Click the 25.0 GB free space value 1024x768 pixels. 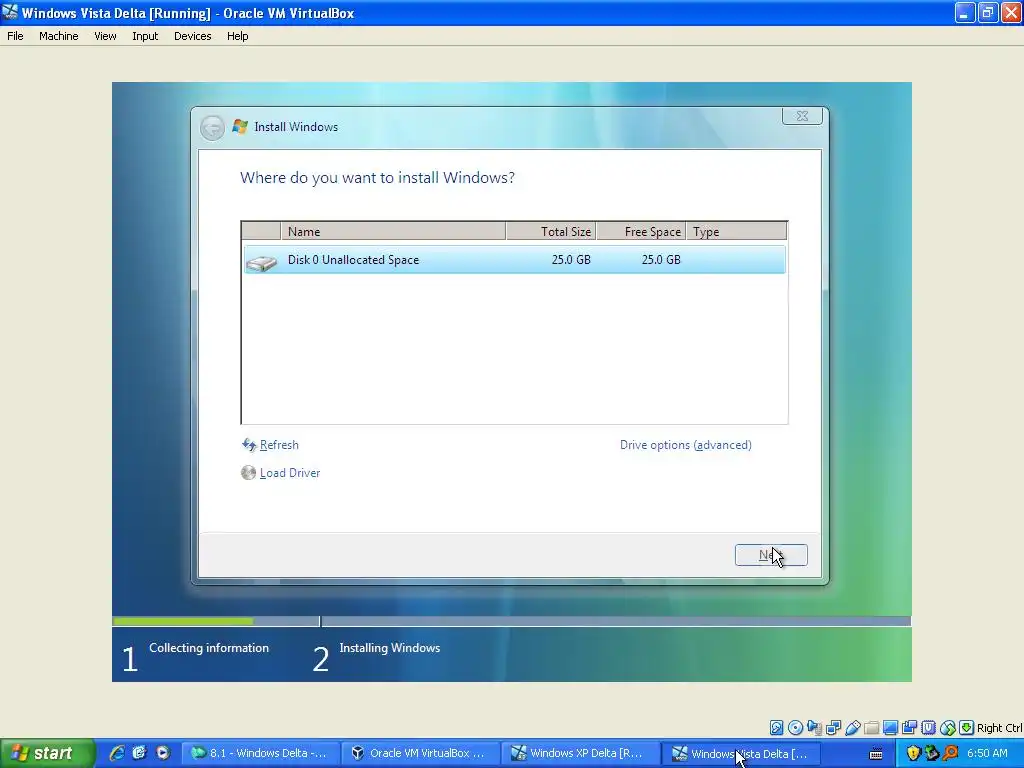[x=661, y=260]
